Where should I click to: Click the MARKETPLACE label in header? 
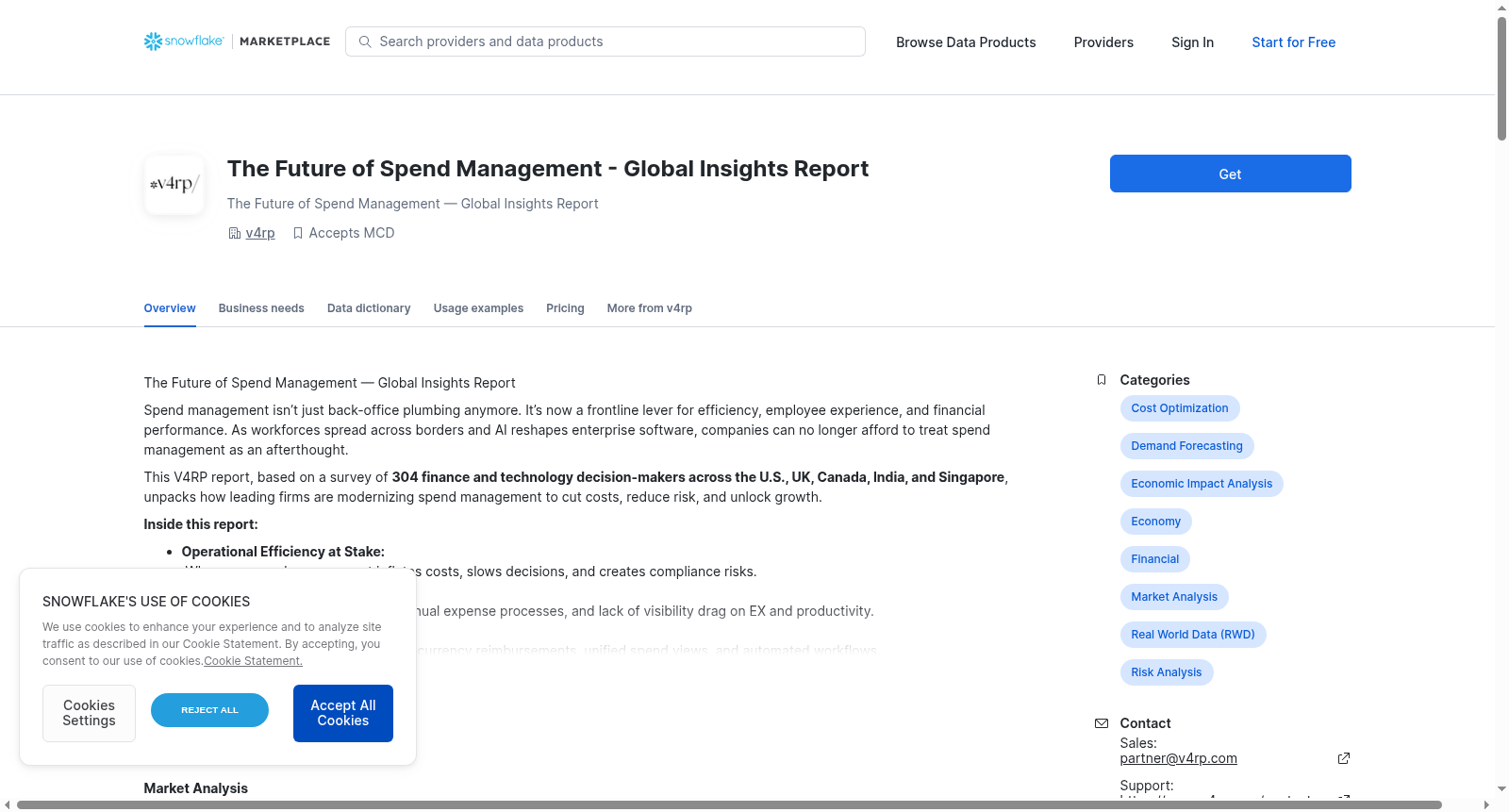tap(285, 41)
